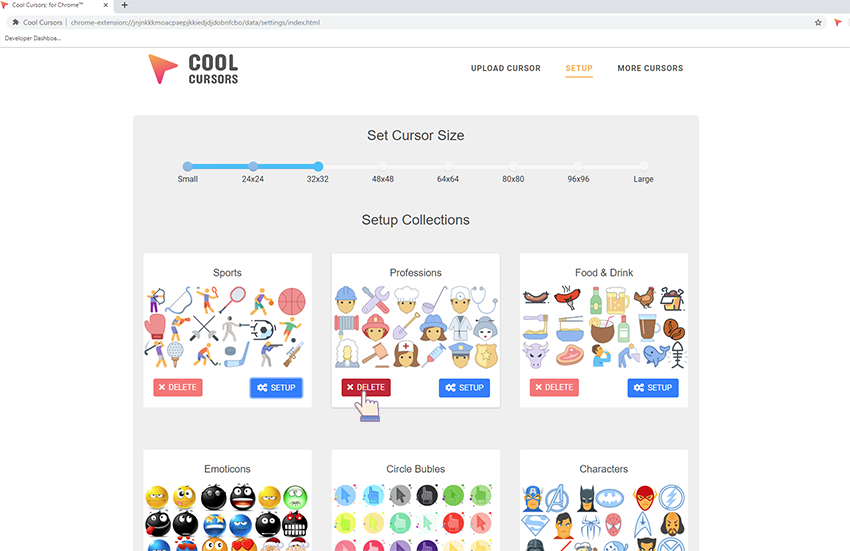Set cursor size slider to 48x48
The image size is (850, 551).
[383, 166]
